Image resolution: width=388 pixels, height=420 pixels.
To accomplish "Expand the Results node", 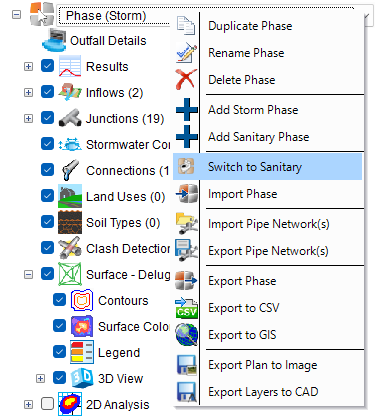I will tap(28, 66).
